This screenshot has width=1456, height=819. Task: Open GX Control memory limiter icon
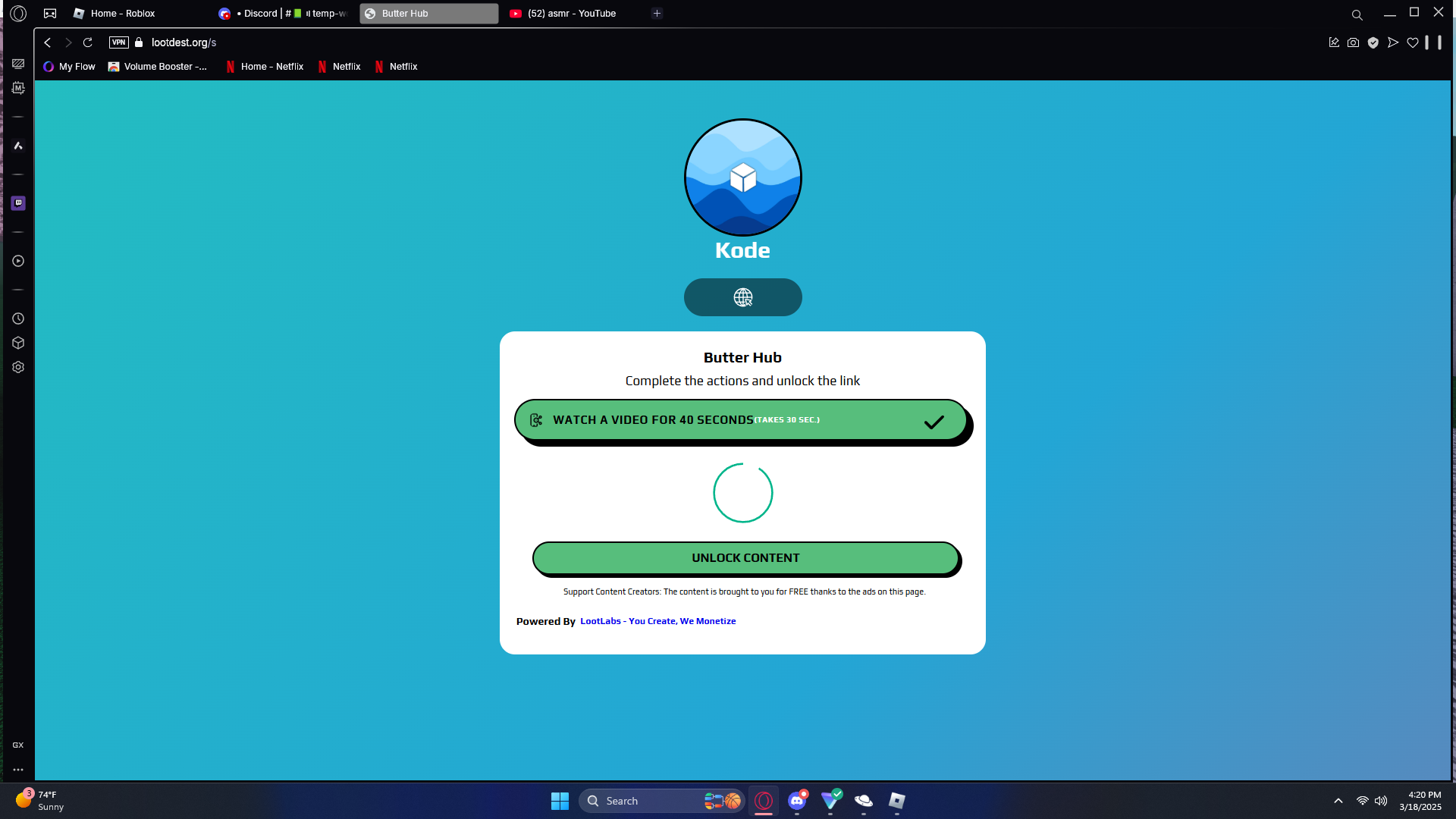18,88
